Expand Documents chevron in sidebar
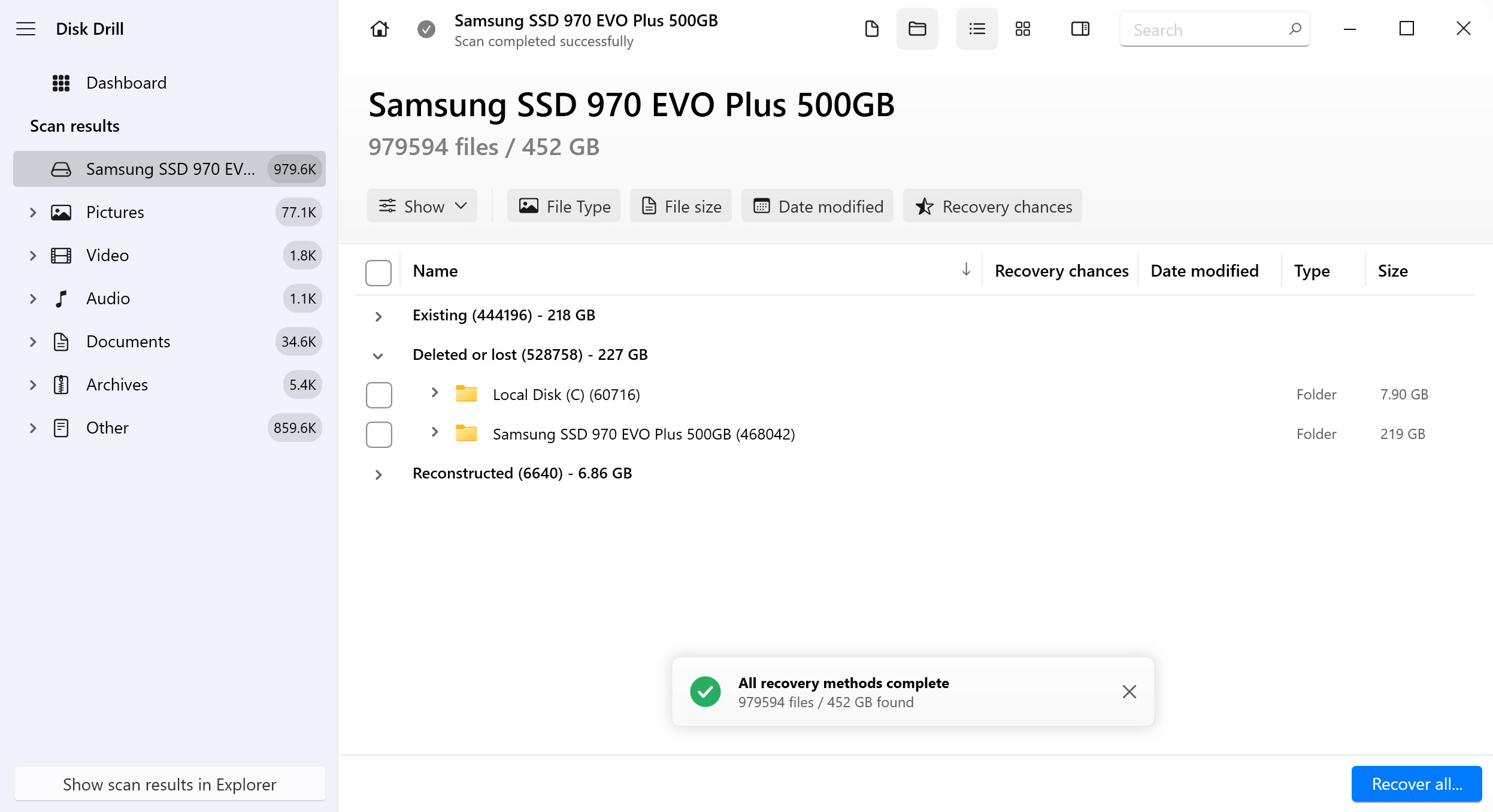Viewport: 1493px width, 812px height. pyautogui.click(x=33, y=341)
